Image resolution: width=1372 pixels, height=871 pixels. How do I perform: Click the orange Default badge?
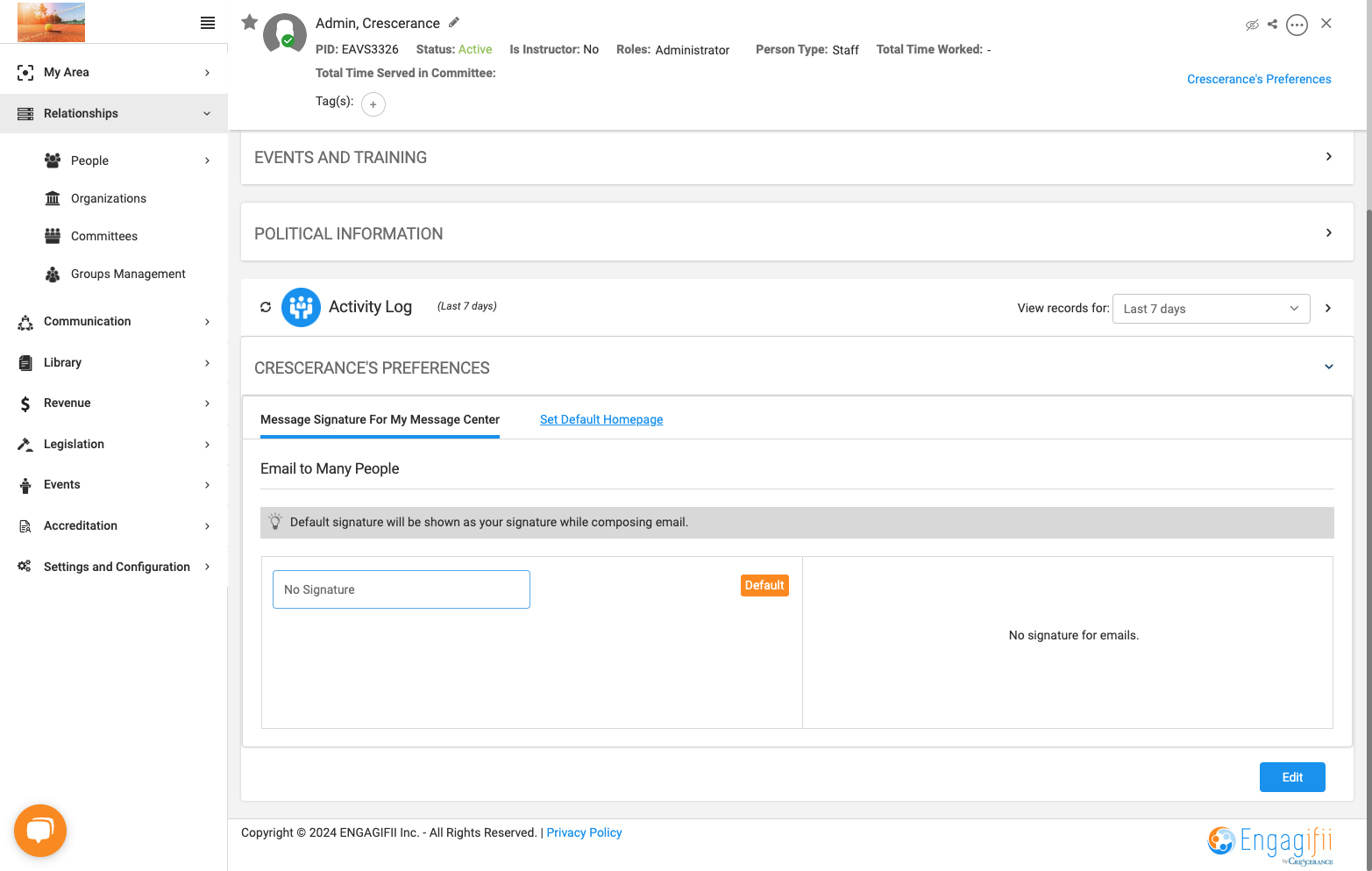(764, 585)
